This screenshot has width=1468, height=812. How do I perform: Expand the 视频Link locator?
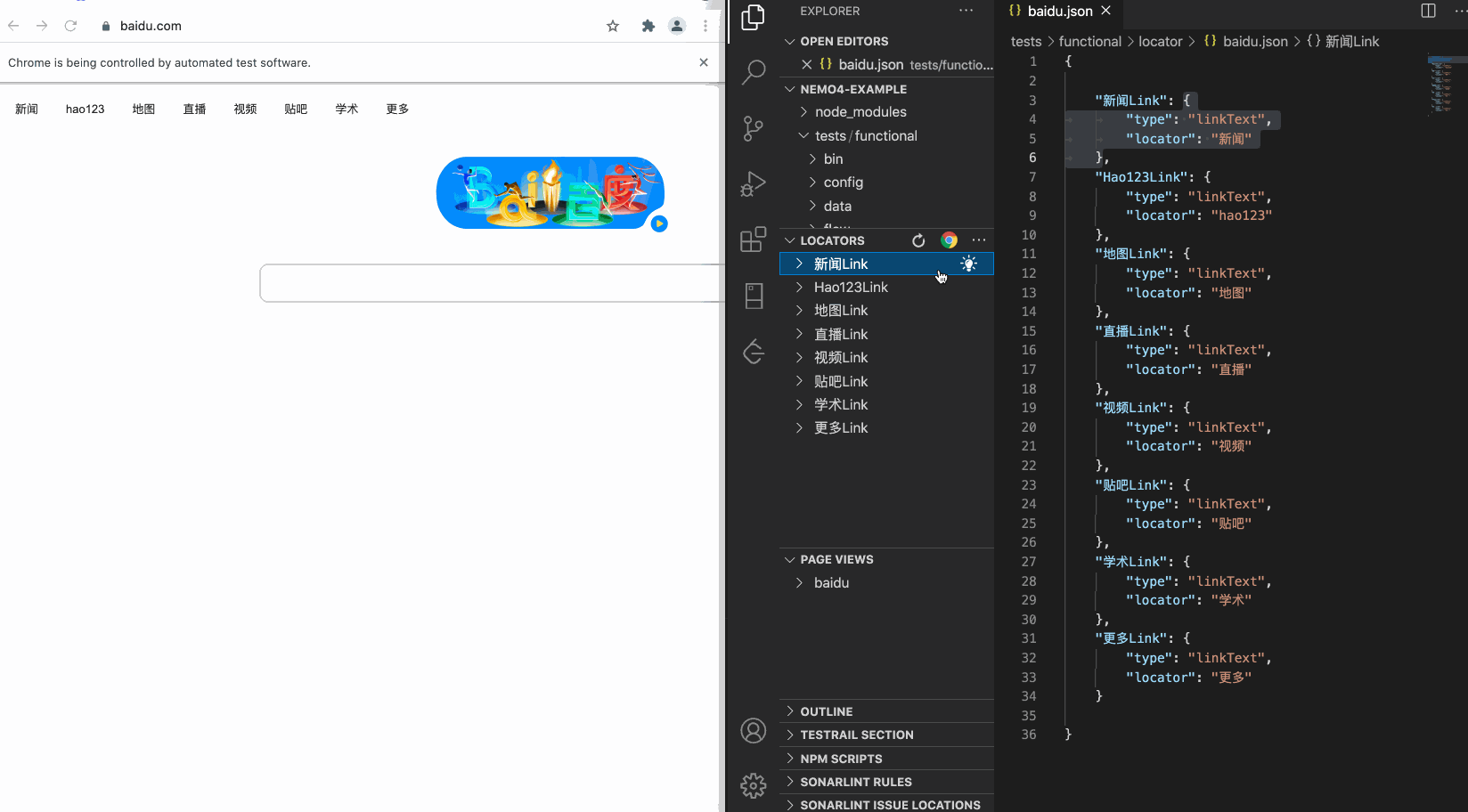coord(799,357)
